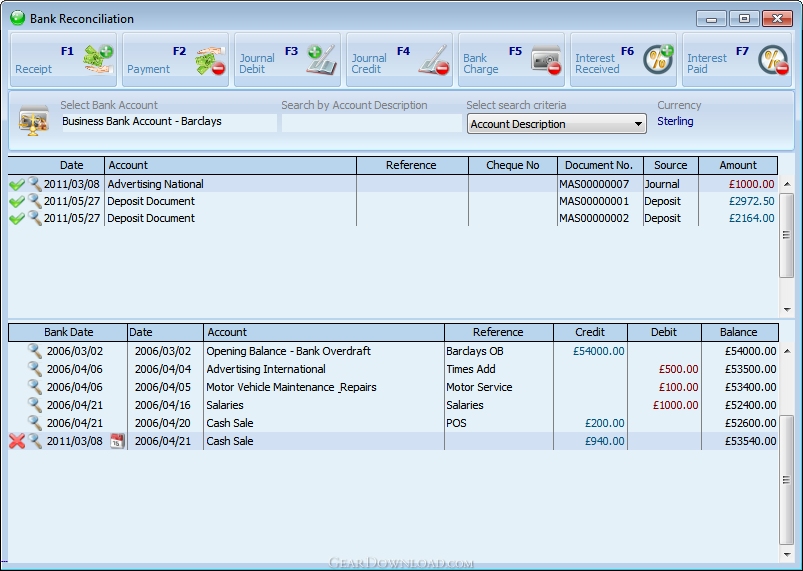
Task: Click upper Reference column header
Action: click(x=412, y=165)
